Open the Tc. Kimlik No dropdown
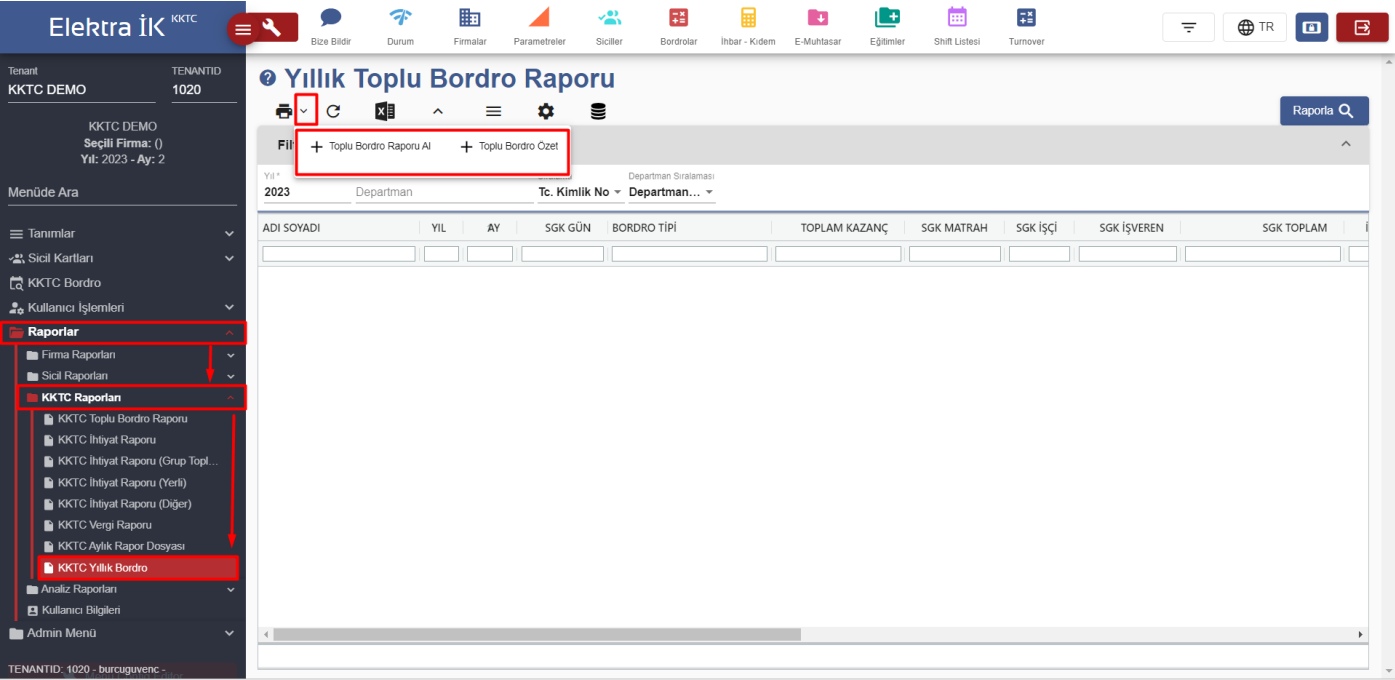Screen dimensions: 1395x680 (x=580, y=192)
